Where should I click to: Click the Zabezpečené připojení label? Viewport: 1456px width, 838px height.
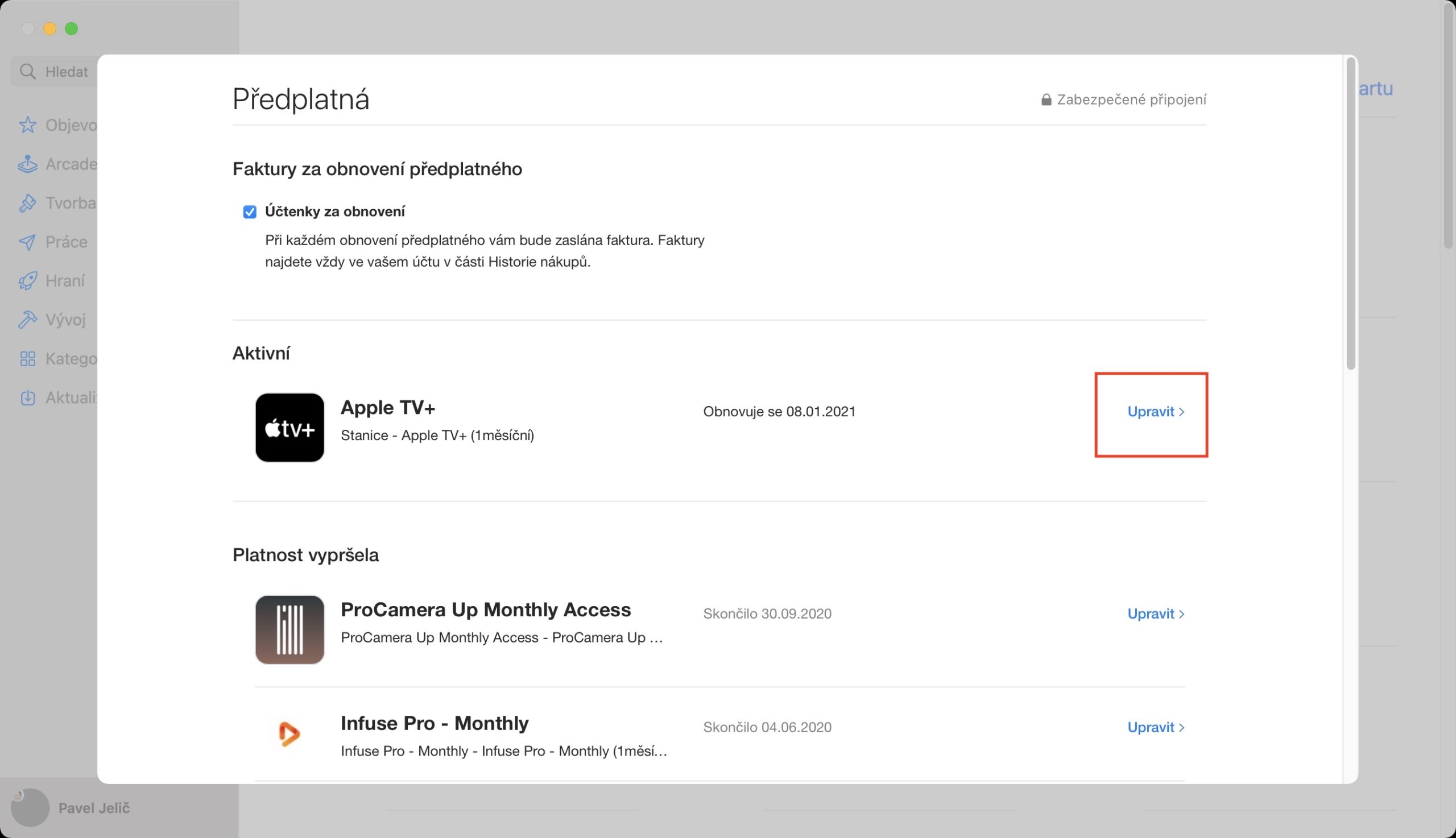pyautogui.click(x=1131, y=99)
